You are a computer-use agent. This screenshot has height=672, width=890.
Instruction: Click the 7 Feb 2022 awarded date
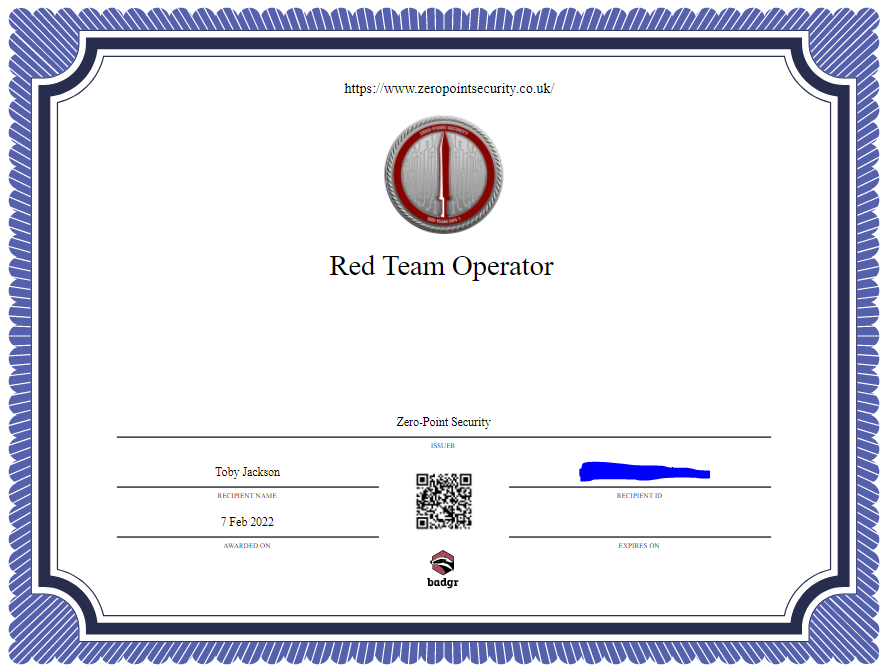point(247,521)
